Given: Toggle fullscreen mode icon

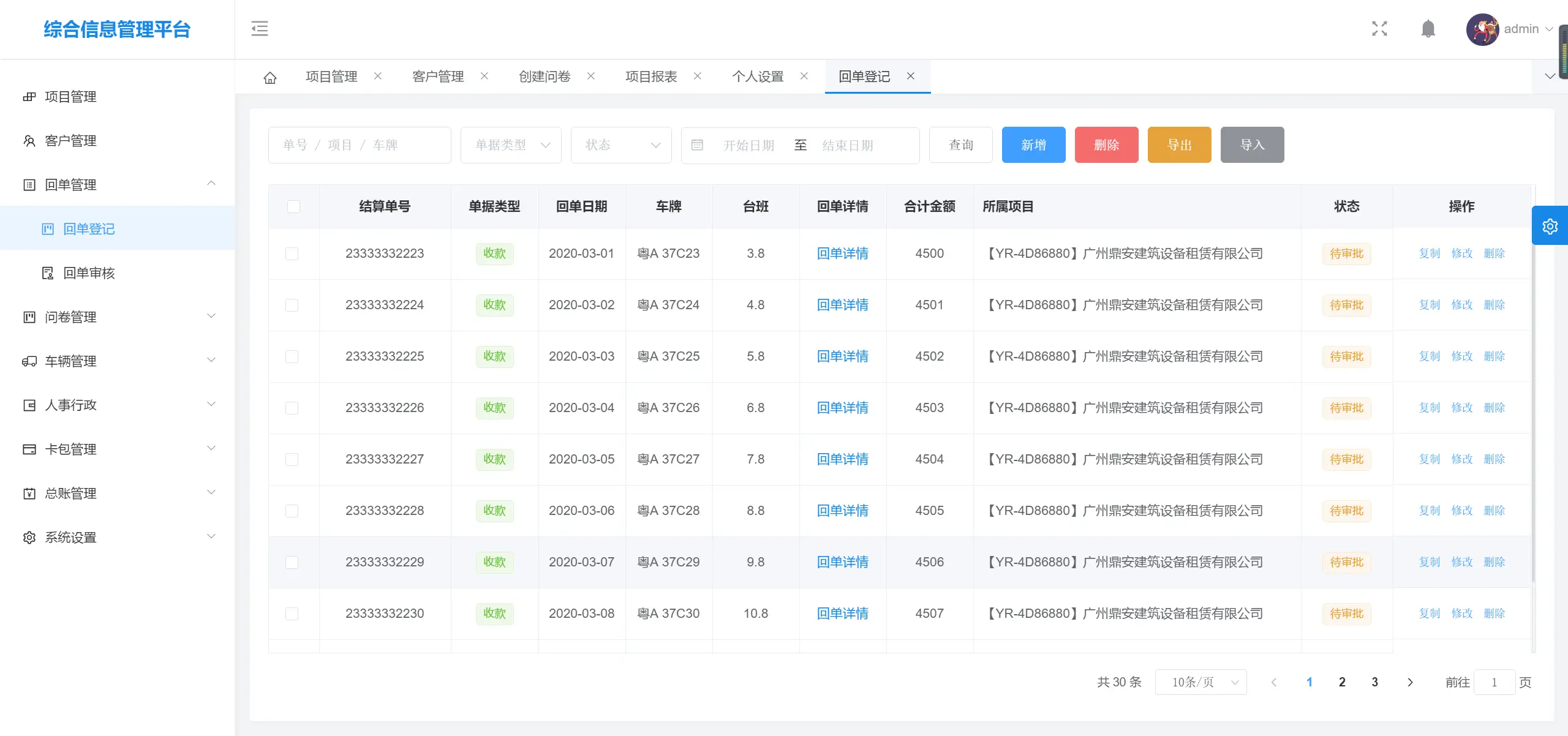Looking at the screenshot, I should click(x=1379, y=29).
